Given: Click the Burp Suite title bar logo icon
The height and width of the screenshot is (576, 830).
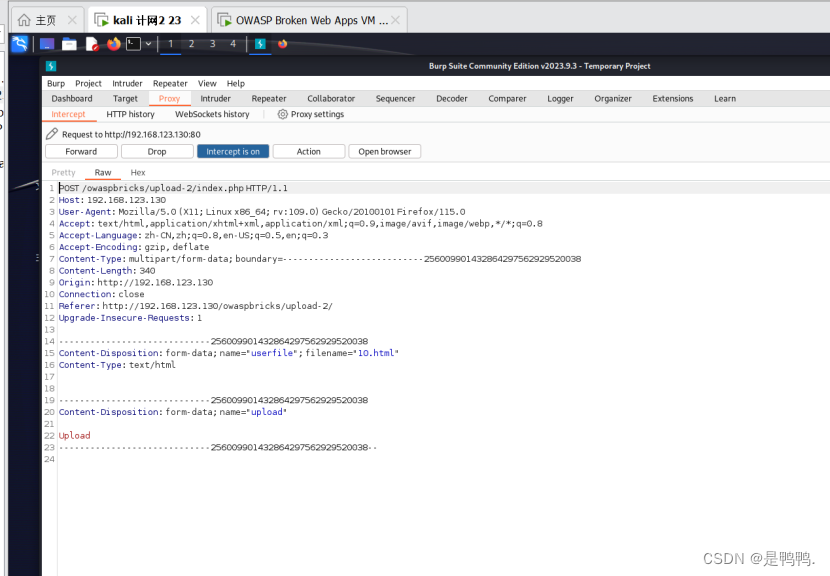Looking at the screenshot, I should coord(51,66).
